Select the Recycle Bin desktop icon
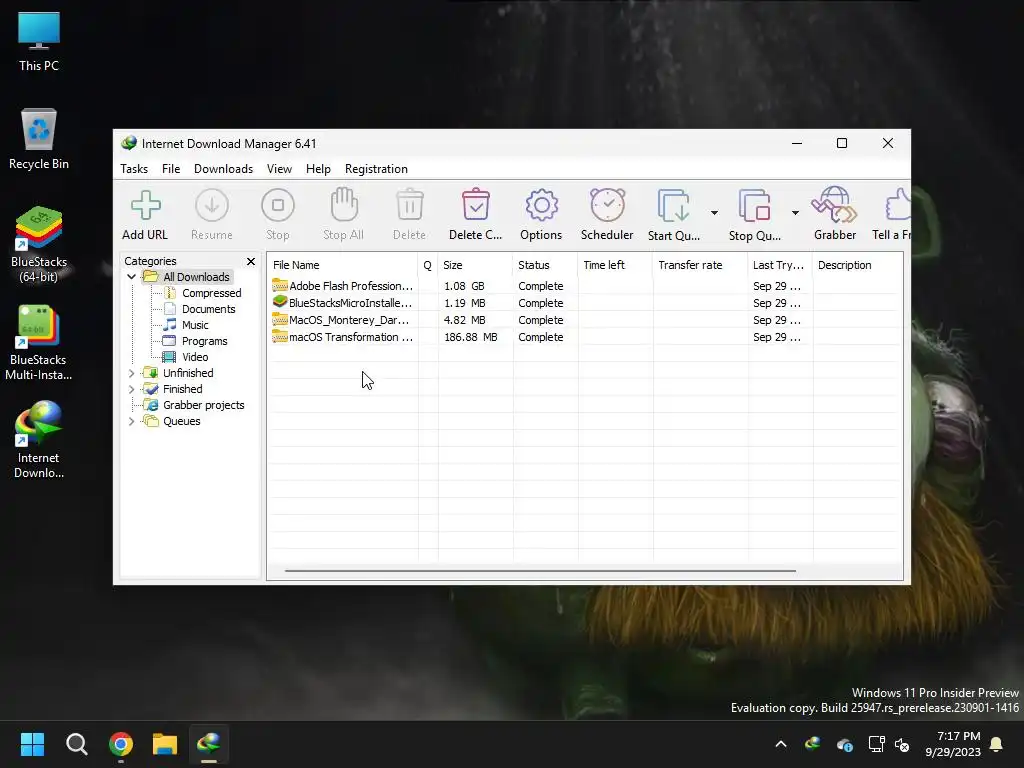This screenshot has height=768, width=1024. pyautogui.click(x=39, y=139)
